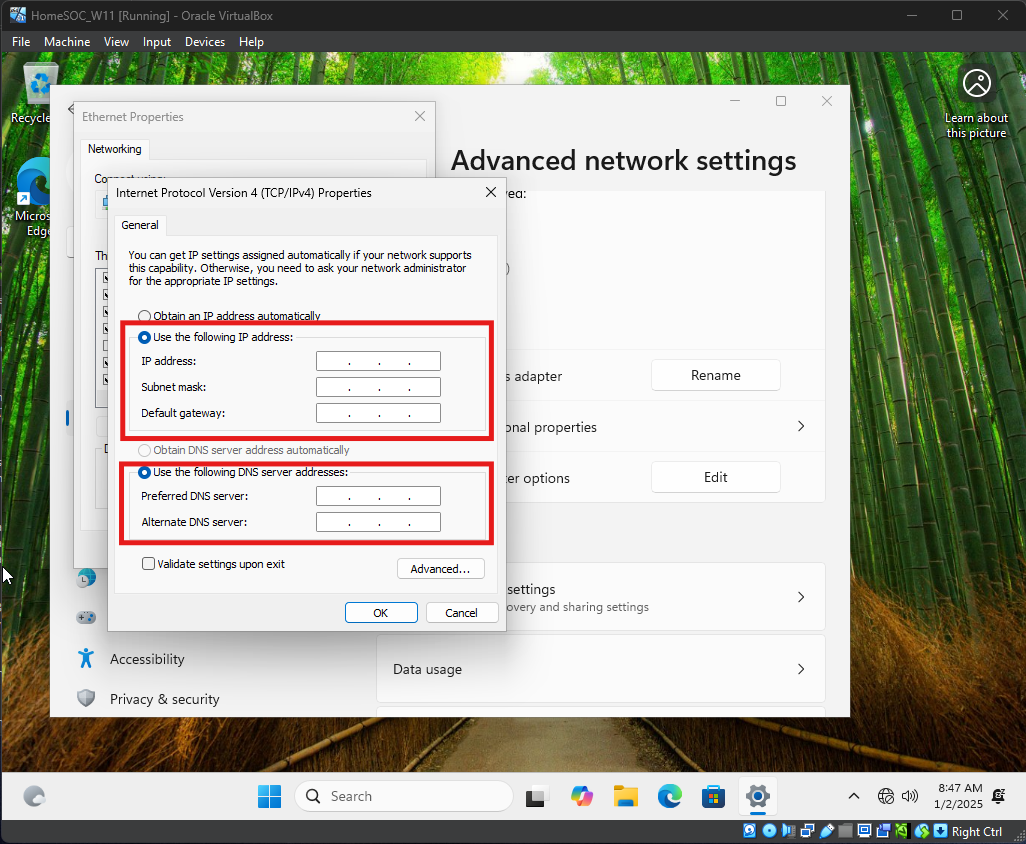Launch File Explorer from taskbar

626,796
